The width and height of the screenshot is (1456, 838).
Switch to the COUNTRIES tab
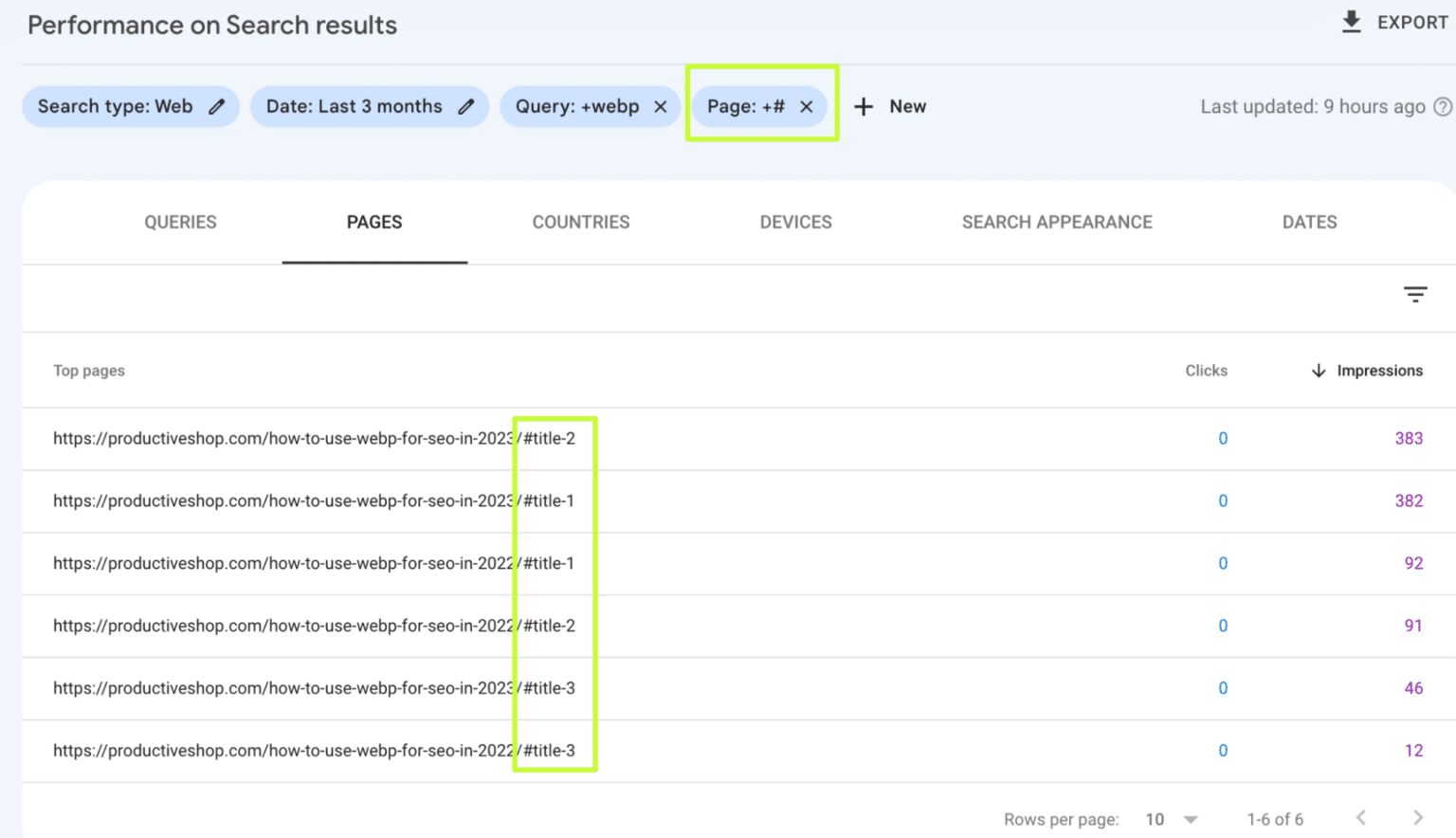tap(581, 222)
